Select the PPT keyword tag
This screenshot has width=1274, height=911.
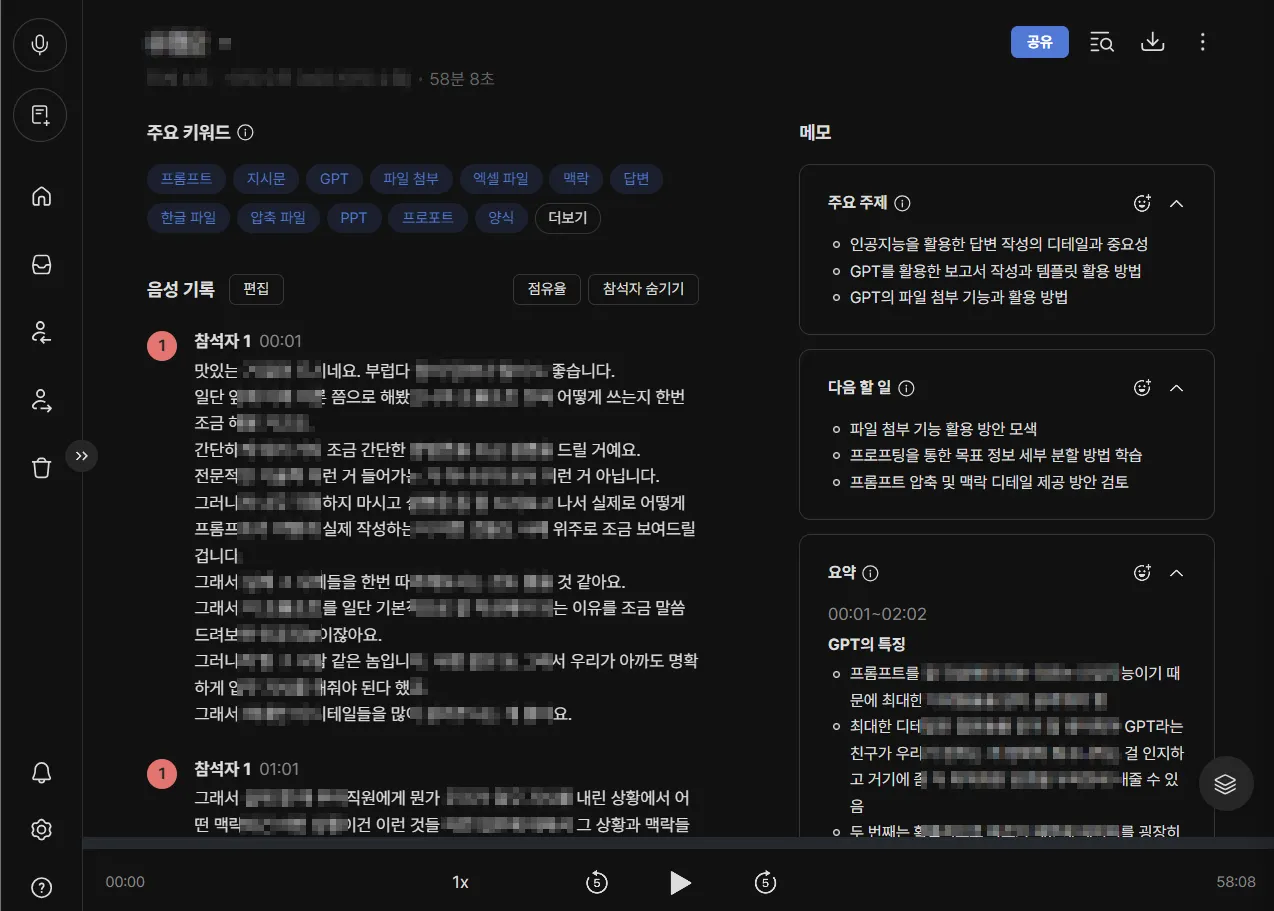[354, 218]
